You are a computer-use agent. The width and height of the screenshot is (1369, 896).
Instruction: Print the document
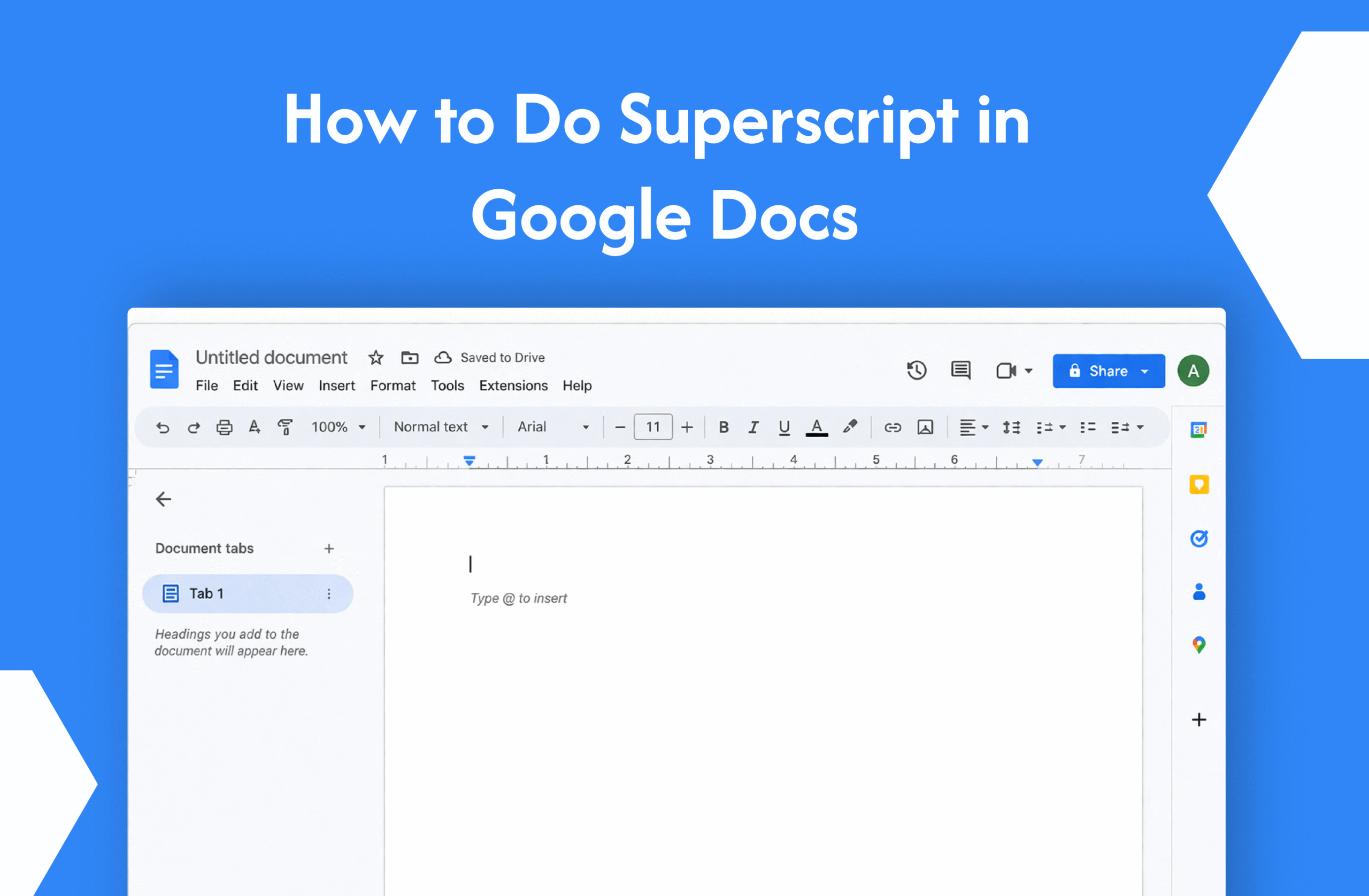pyautogui.click(x=224, y=427)
